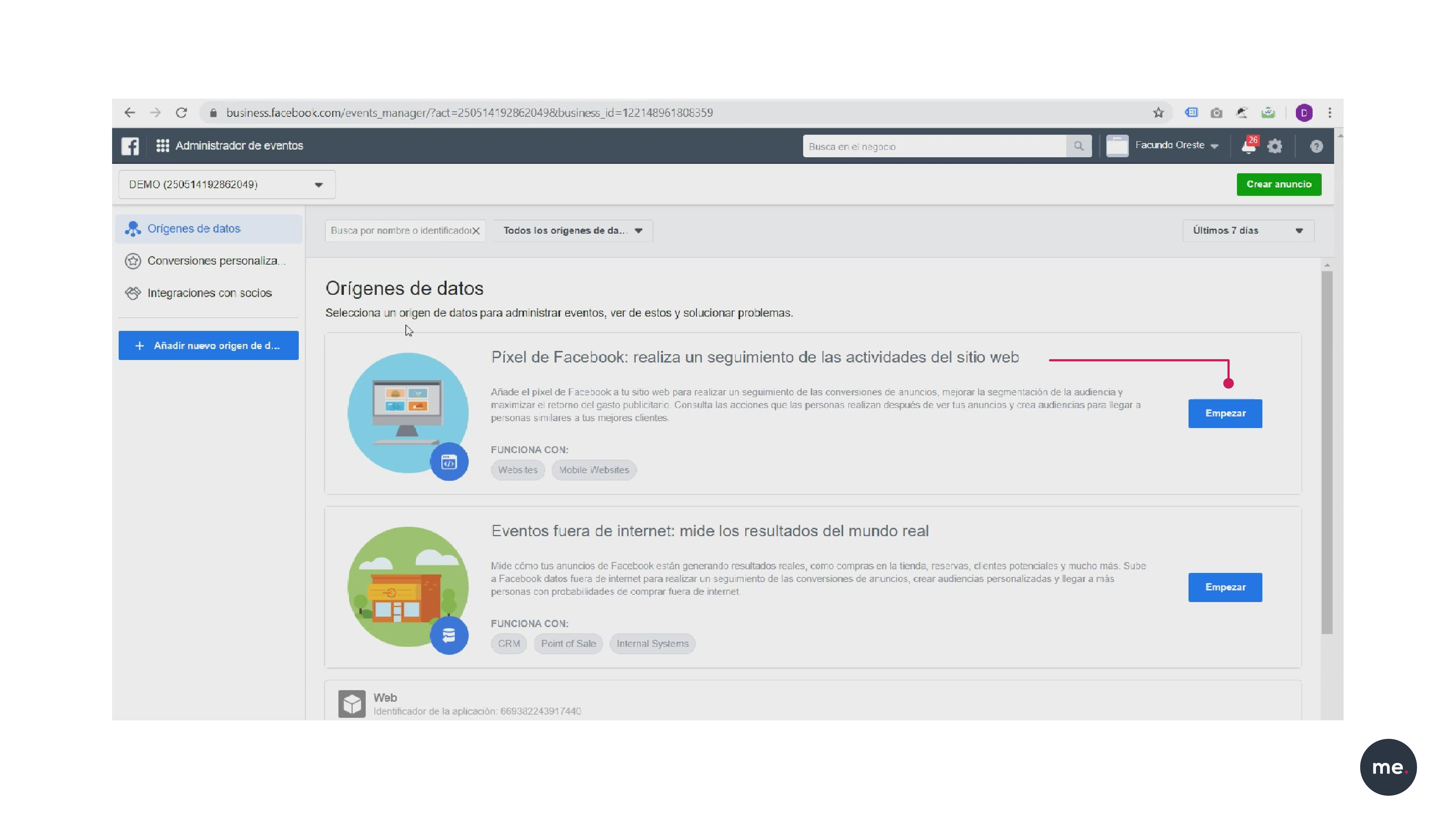Click Empezar for Píxel de Facebook
Screen dimensions: 1456x819
click(x=1225, y=413)
